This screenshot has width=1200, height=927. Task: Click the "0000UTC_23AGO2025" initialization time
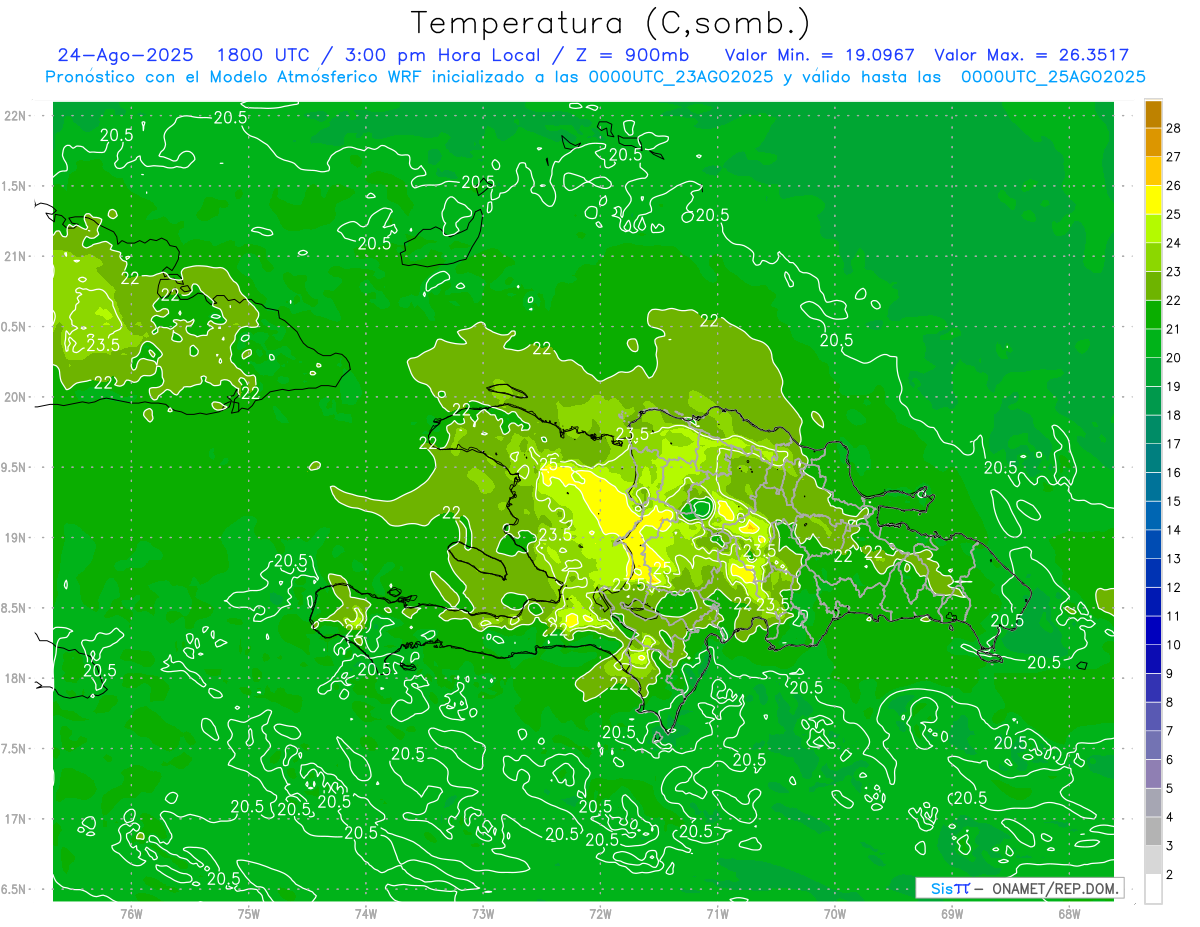pos(681,77)
